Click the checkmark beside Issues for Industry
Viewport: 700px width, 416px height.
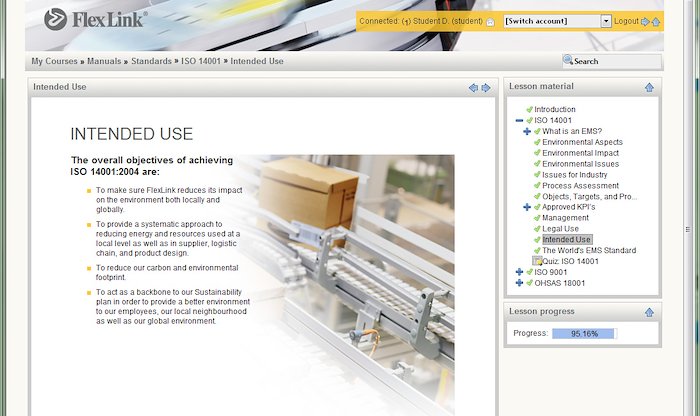click(x=537, y=175)
